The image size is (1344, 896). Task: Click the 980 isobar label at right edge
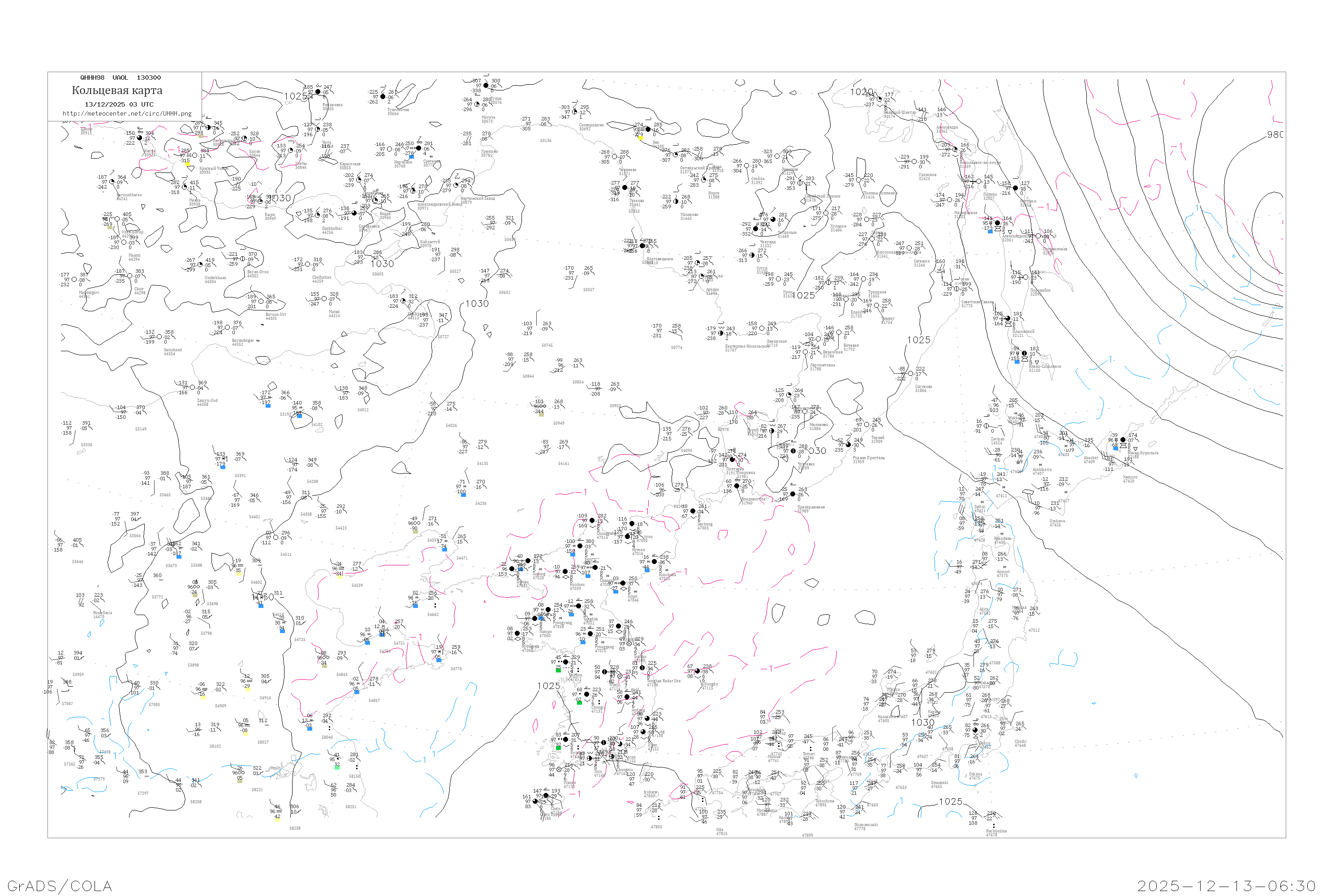[x=1275, y=134]
